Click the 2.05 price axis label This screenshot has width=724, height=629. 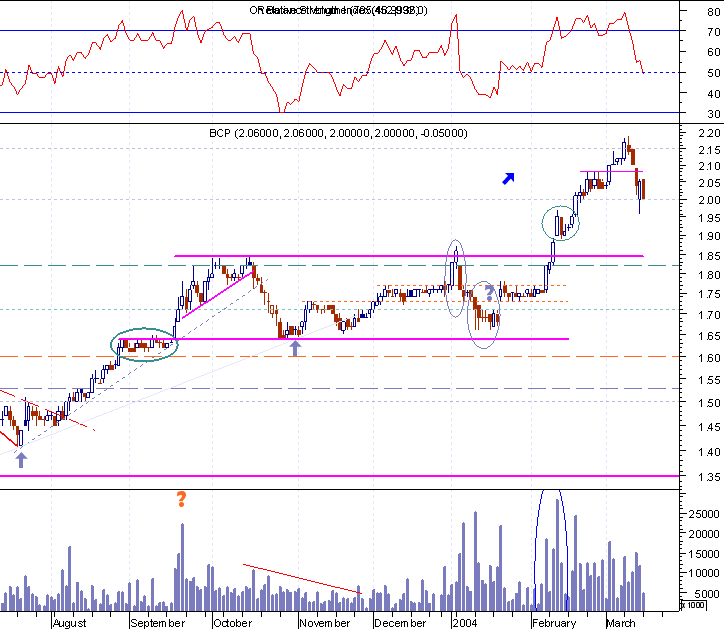point(710,183)
